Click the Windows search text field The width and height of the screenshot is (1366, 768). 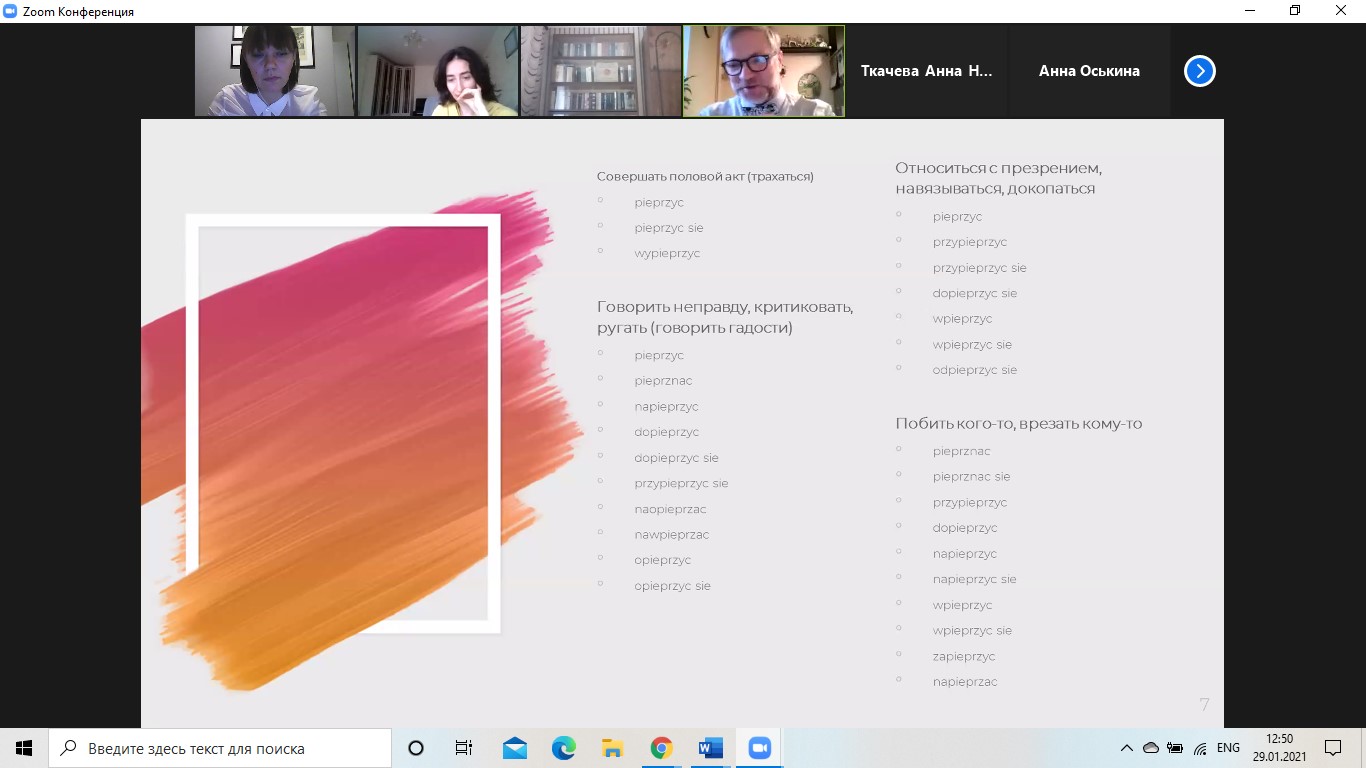pos(220,748)
